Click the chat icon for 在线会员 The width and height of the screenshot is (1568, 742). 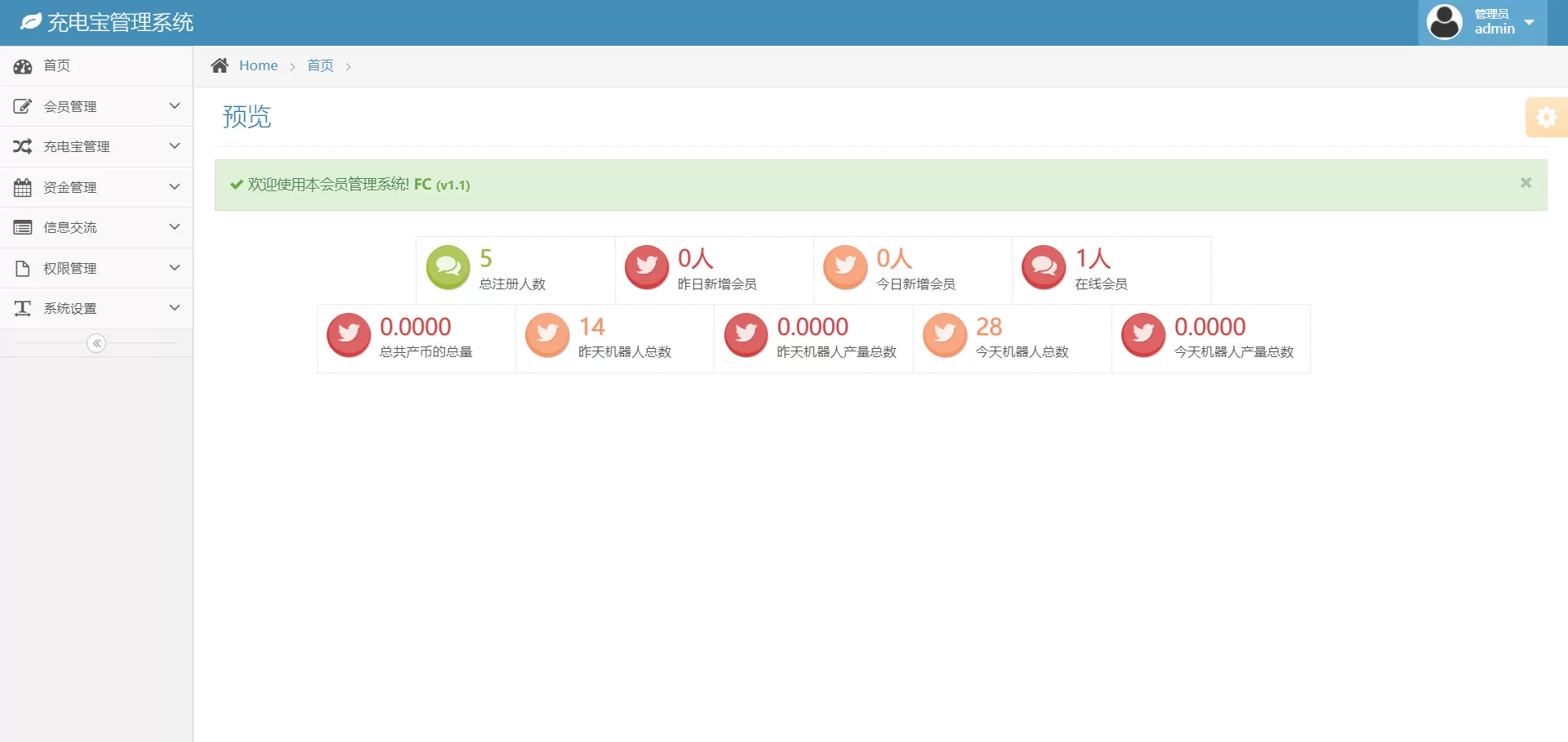point(1044,267)
